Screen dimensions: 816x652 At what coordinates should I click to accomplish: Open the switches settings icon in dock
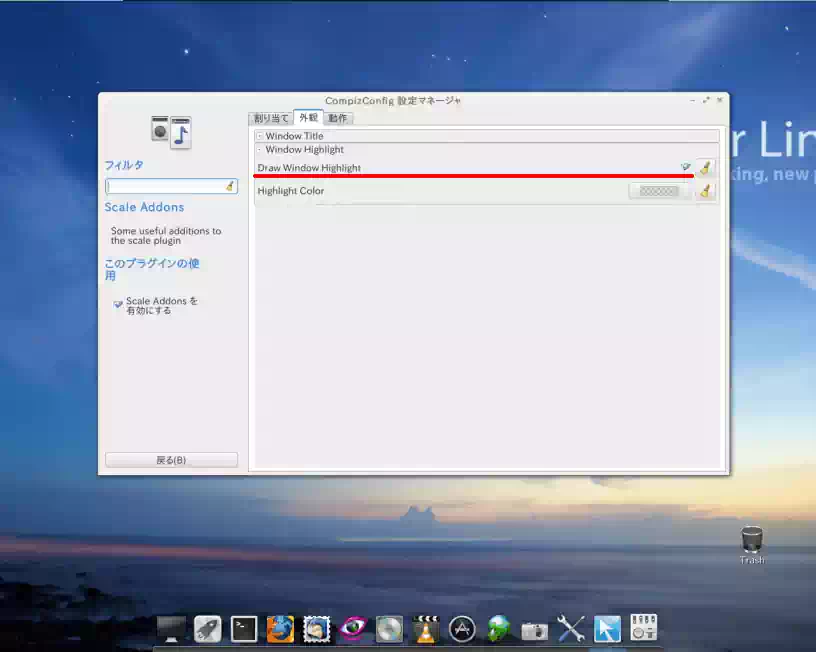[x=644, y=627]
